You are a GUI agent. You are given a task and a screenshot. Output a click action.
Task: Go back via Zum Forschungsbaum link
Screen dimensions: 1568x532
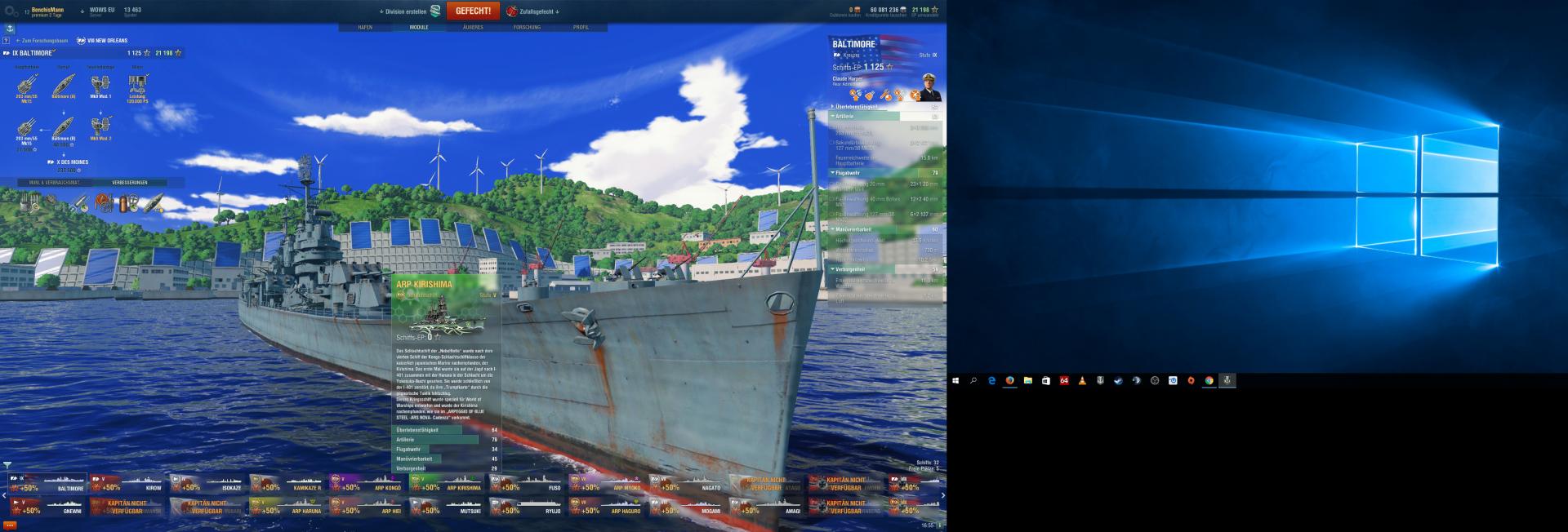coord(41,40)
